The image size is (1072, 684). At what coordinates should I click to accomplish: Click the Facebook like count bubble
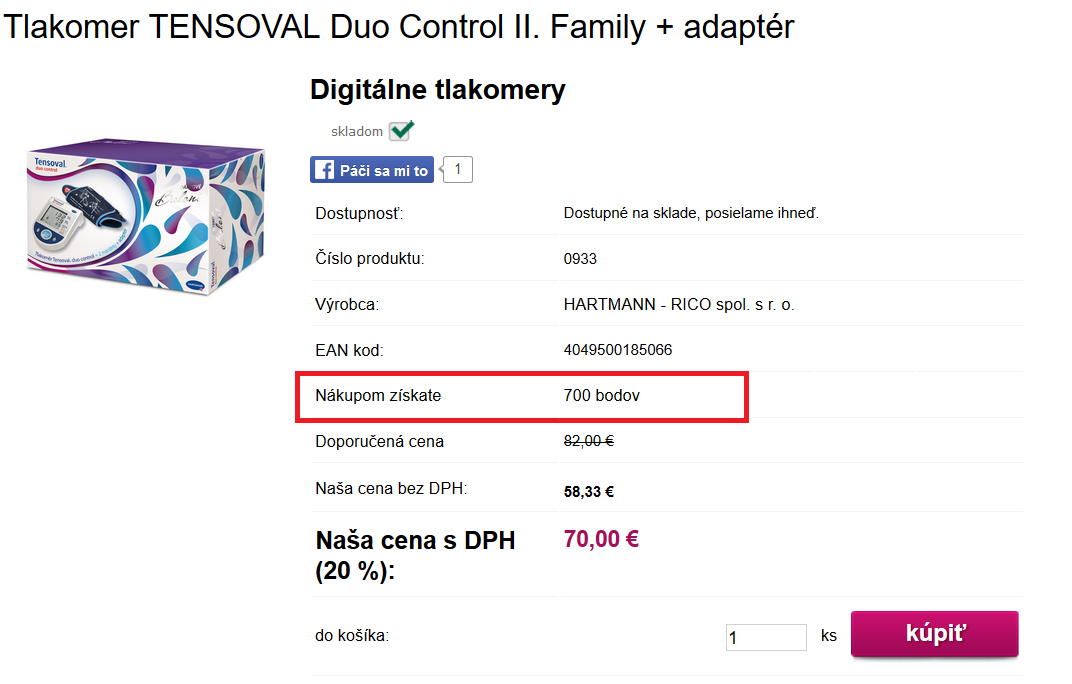[457, 170]
